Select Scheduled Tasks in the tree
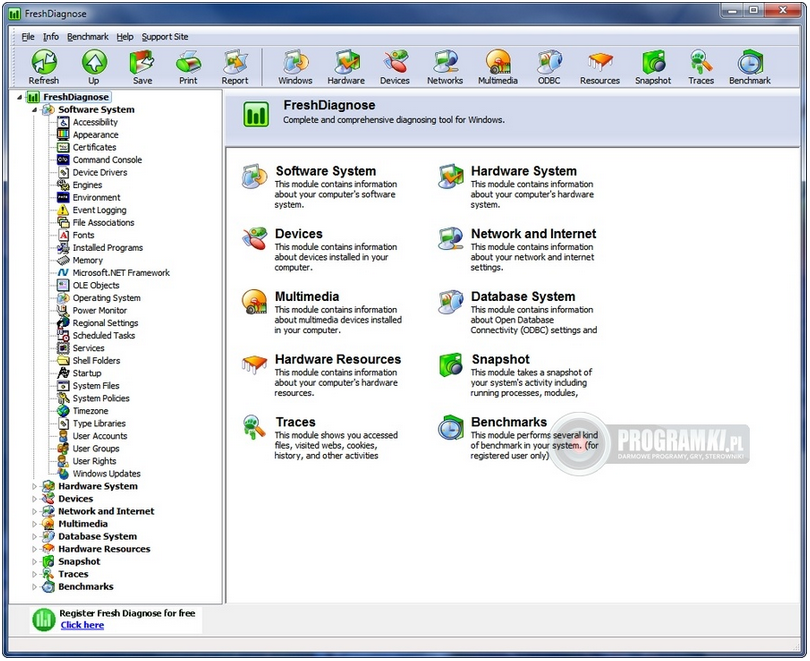Image resolution: width=810 pixels, height=661 pixels. click(104, 336)
